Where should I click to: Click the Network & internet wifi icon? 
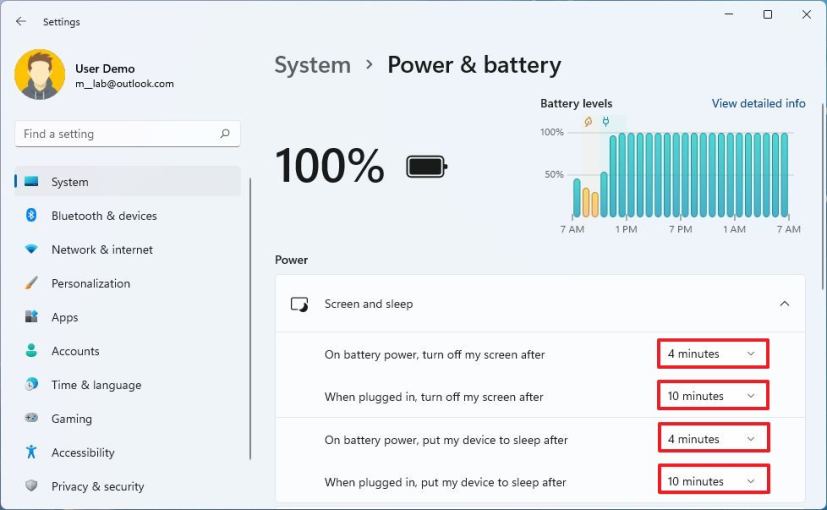tap(31, 249)
